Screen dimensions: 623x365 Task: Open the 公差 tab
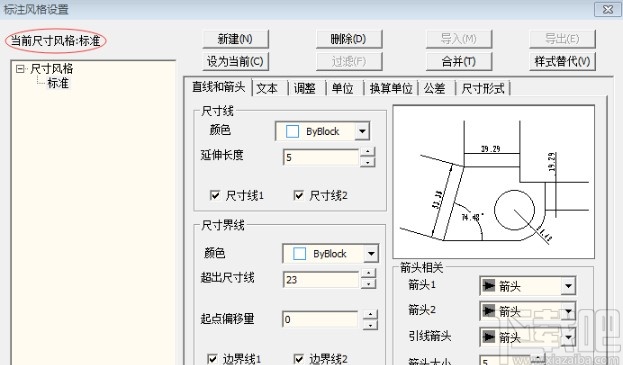pyautogui.click(x=434, y=89)
